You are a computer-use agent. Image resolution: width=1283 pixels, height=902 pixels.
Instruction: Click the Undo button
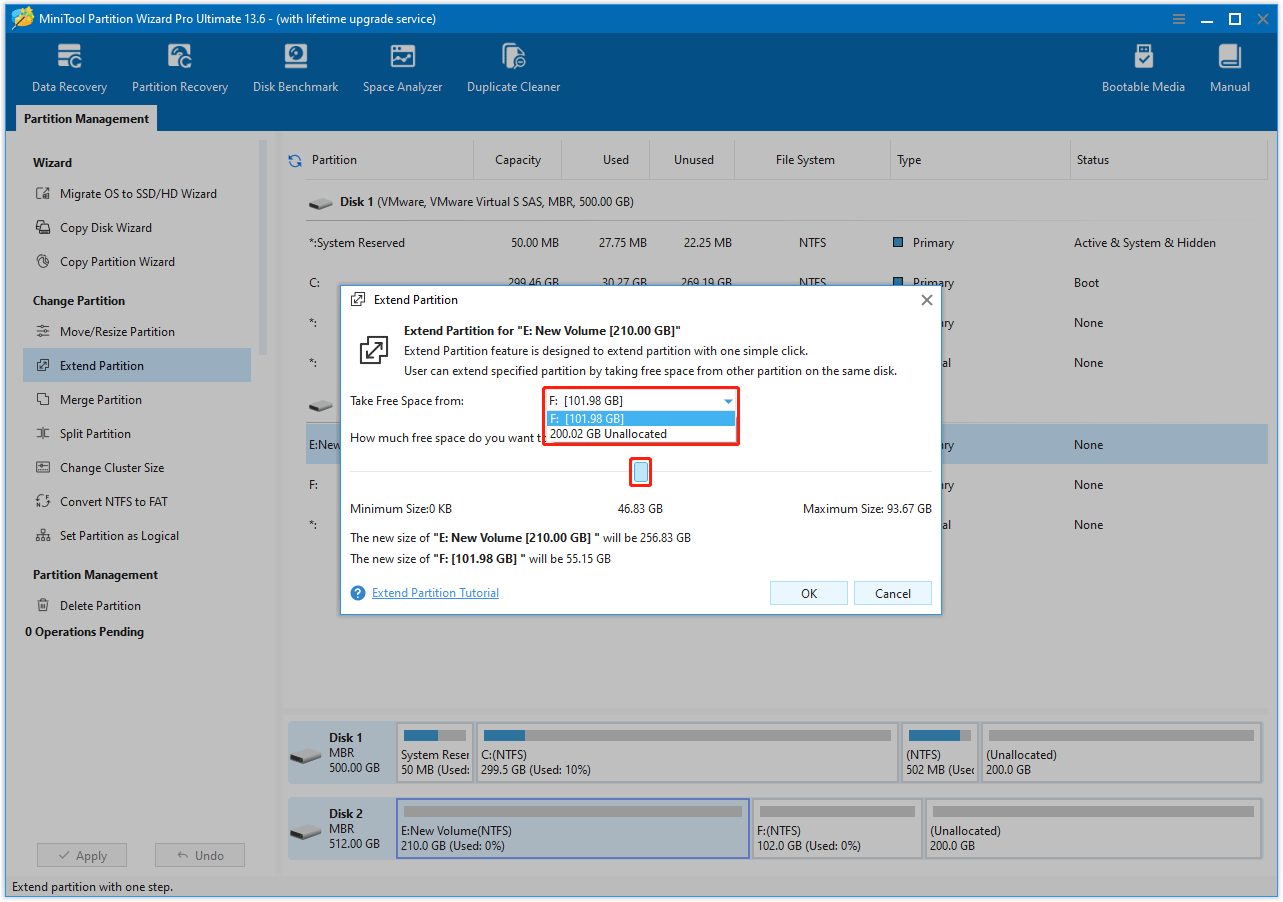200,856
